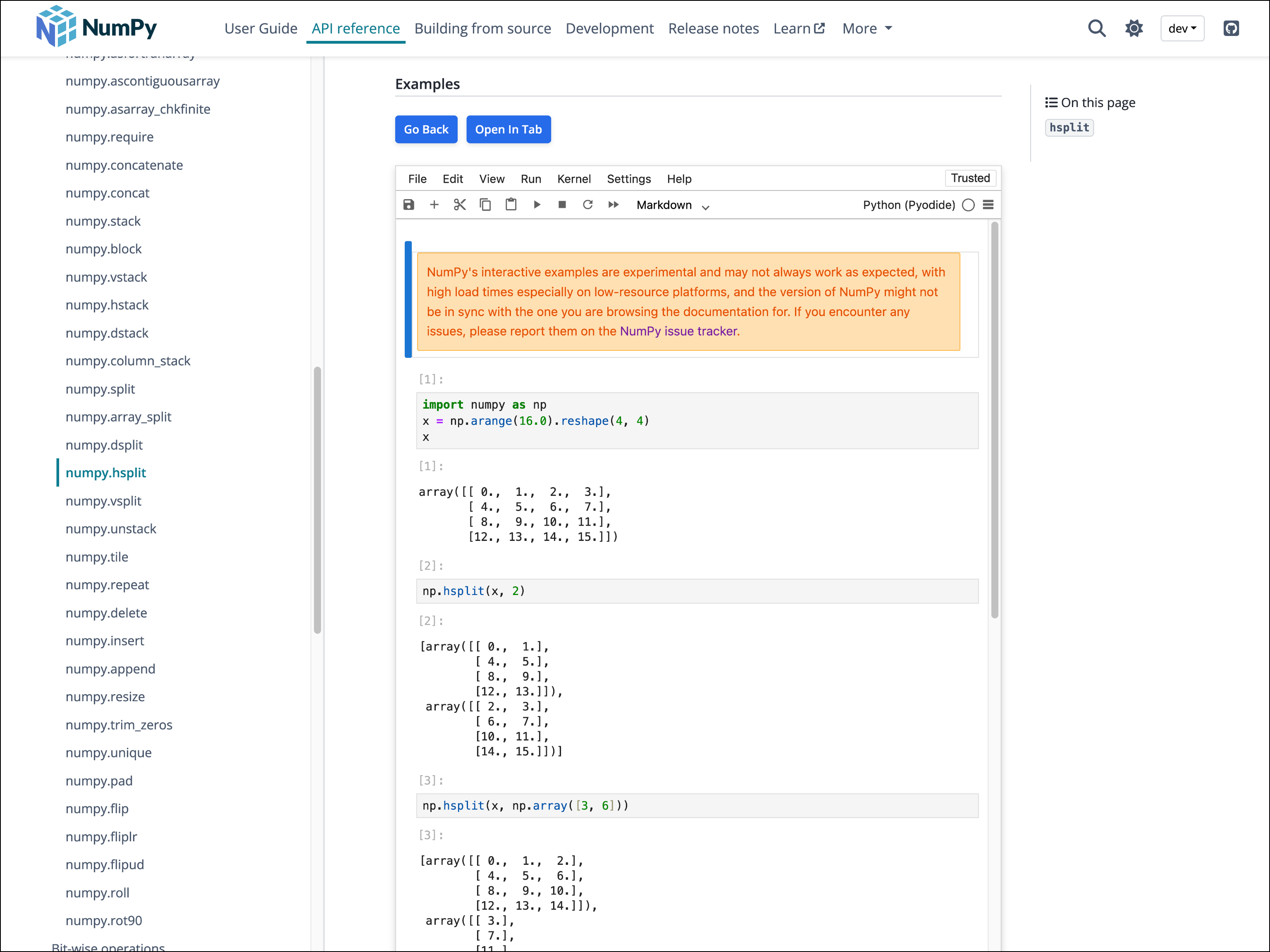This screenshot has width=1270, height=952.
Task: Interrupt the kernel with the stop icon
Action: (x=562, y=205)
